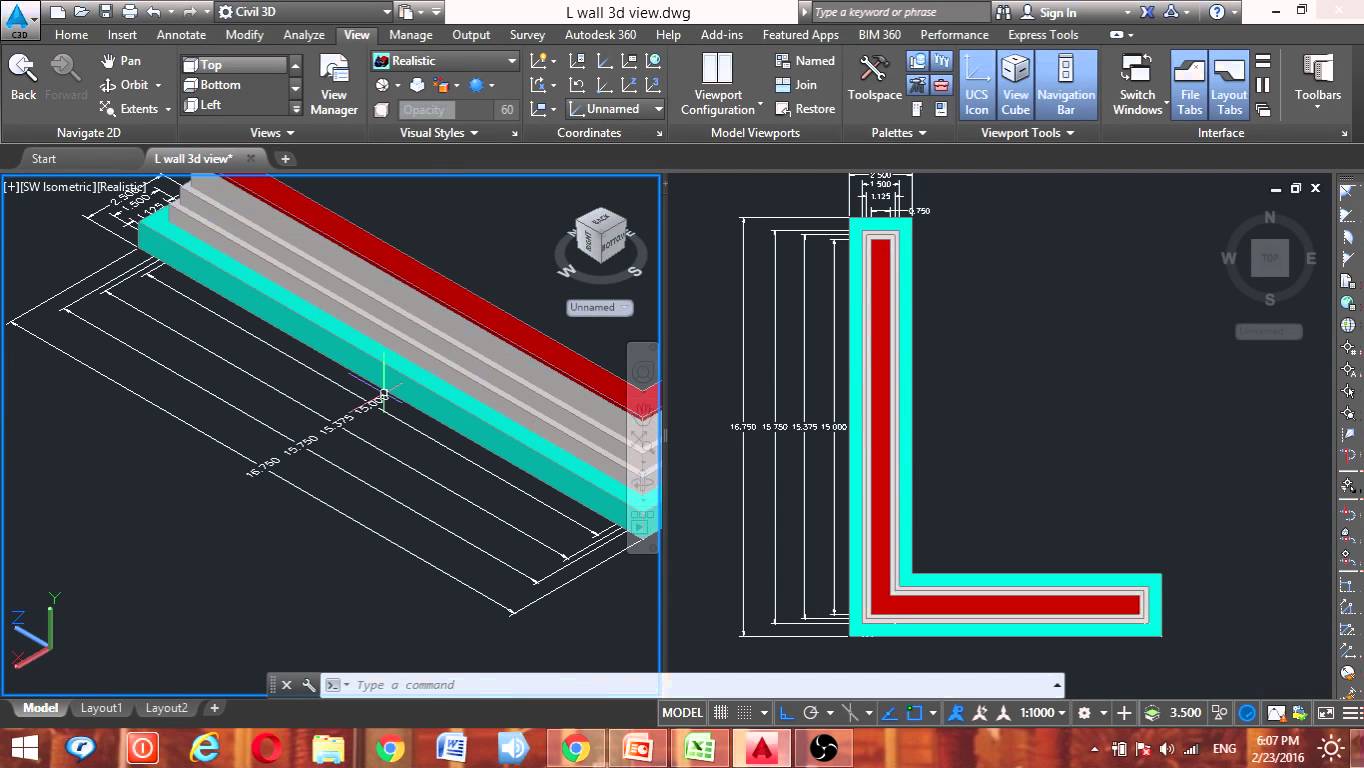Screen dimensions: 1364x768
Task: Toggle ortho mode in the status bar
Action: (786, 712)
